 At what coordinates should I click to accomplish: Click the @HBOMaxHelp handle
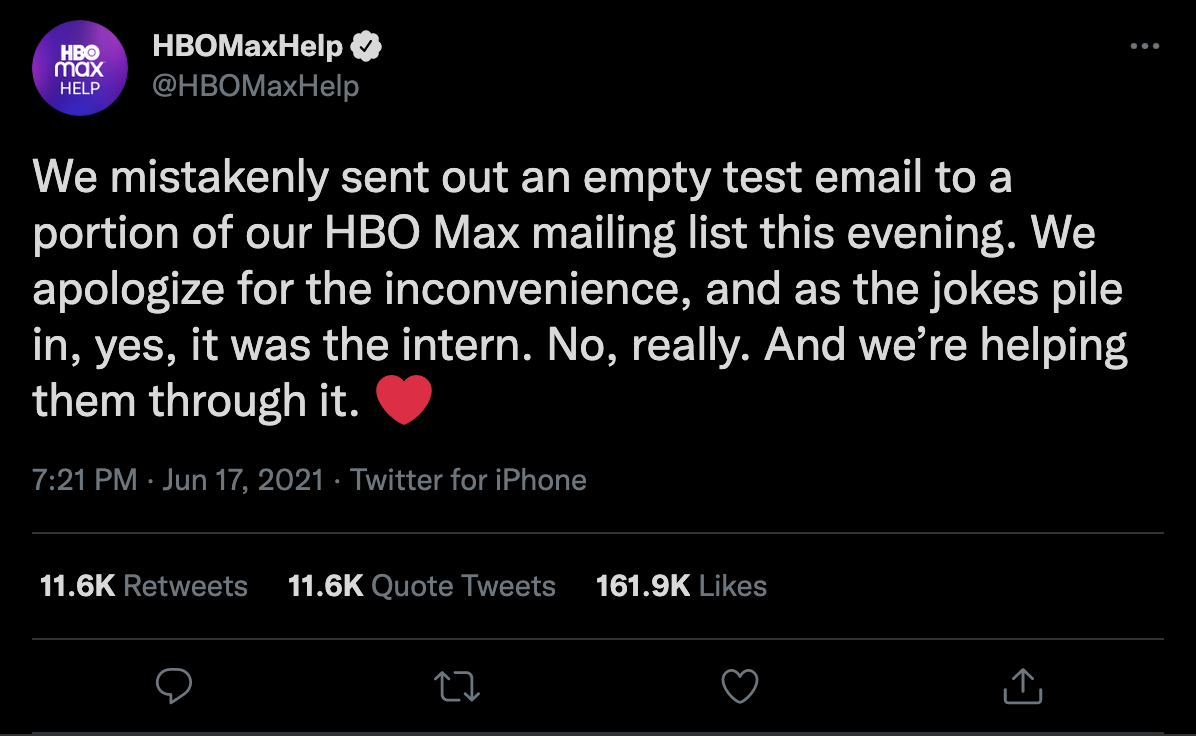256,86
